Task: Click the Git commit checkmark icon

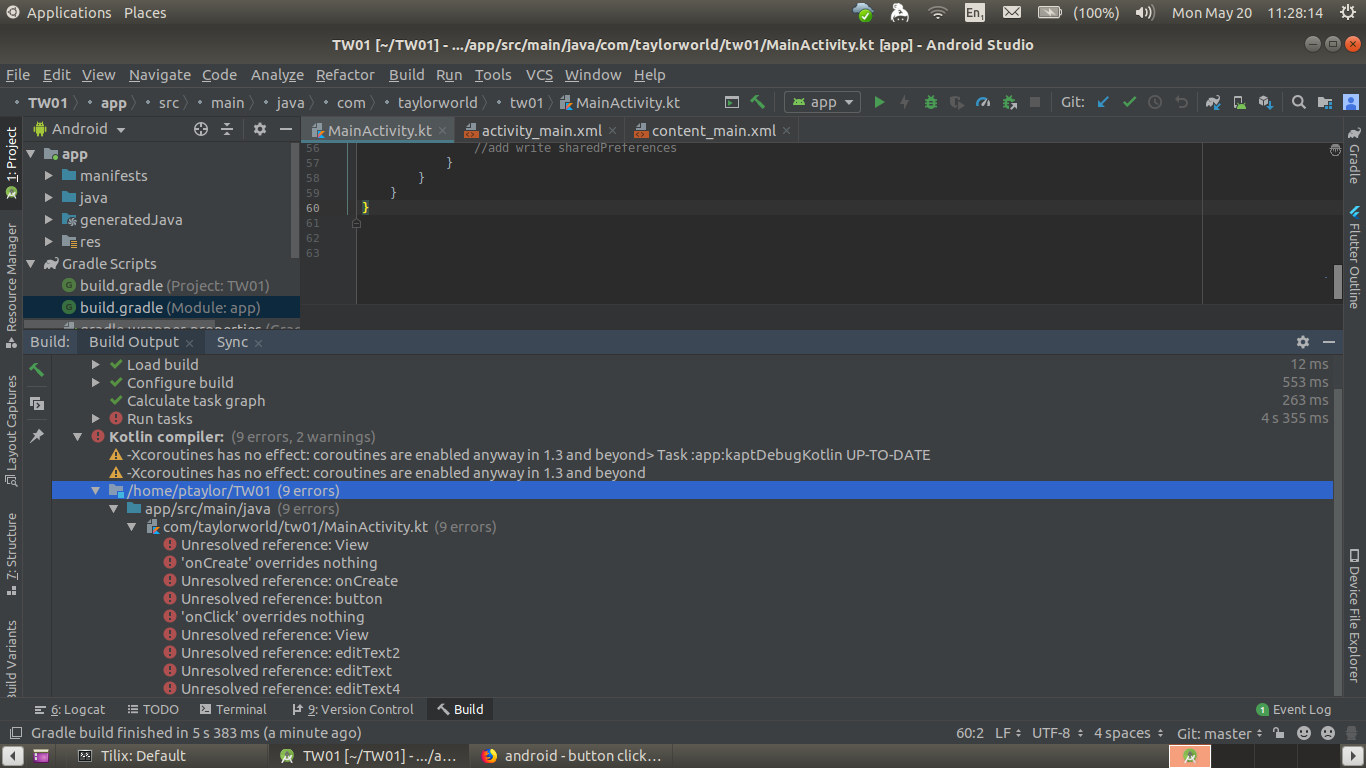Action: click(x=1129, y=102)
